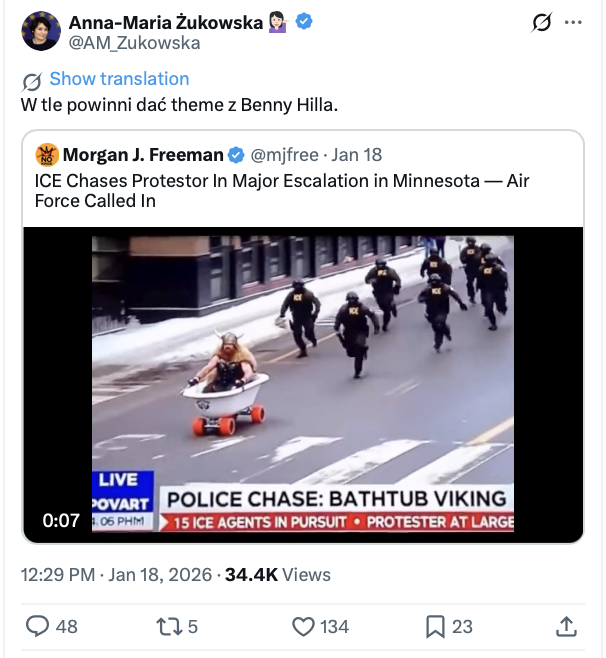Click the 0:07 video duration badge
The width and height of the screenshot is (606, 658).
61,520
